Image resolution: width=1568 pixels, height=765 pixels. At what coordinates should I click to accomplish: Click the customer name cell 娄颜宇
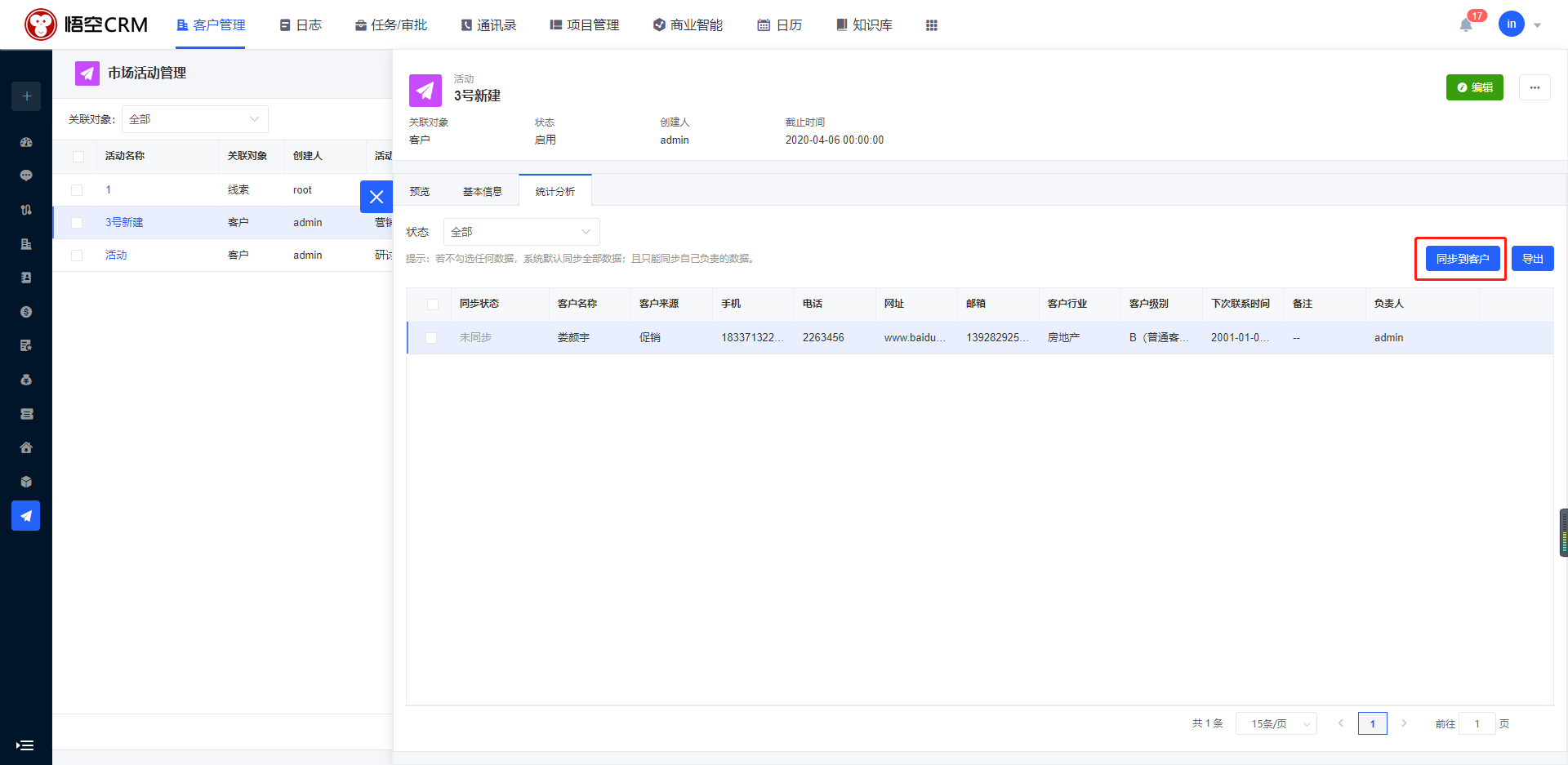[573, 338]
